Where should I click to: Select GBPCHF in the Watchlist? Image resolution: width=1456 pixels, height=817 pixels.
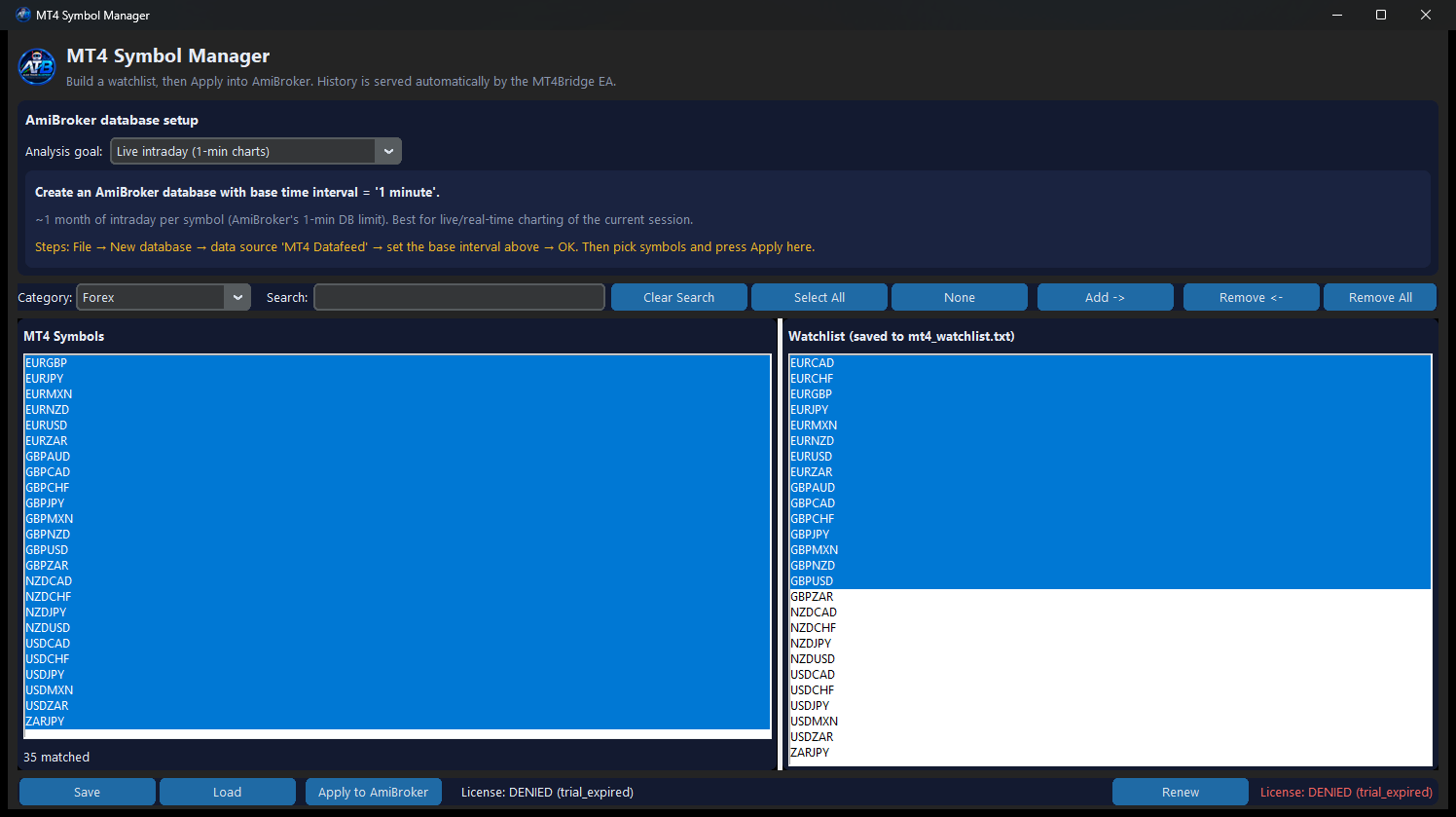pyautogui.click(x=1110, y=519)
